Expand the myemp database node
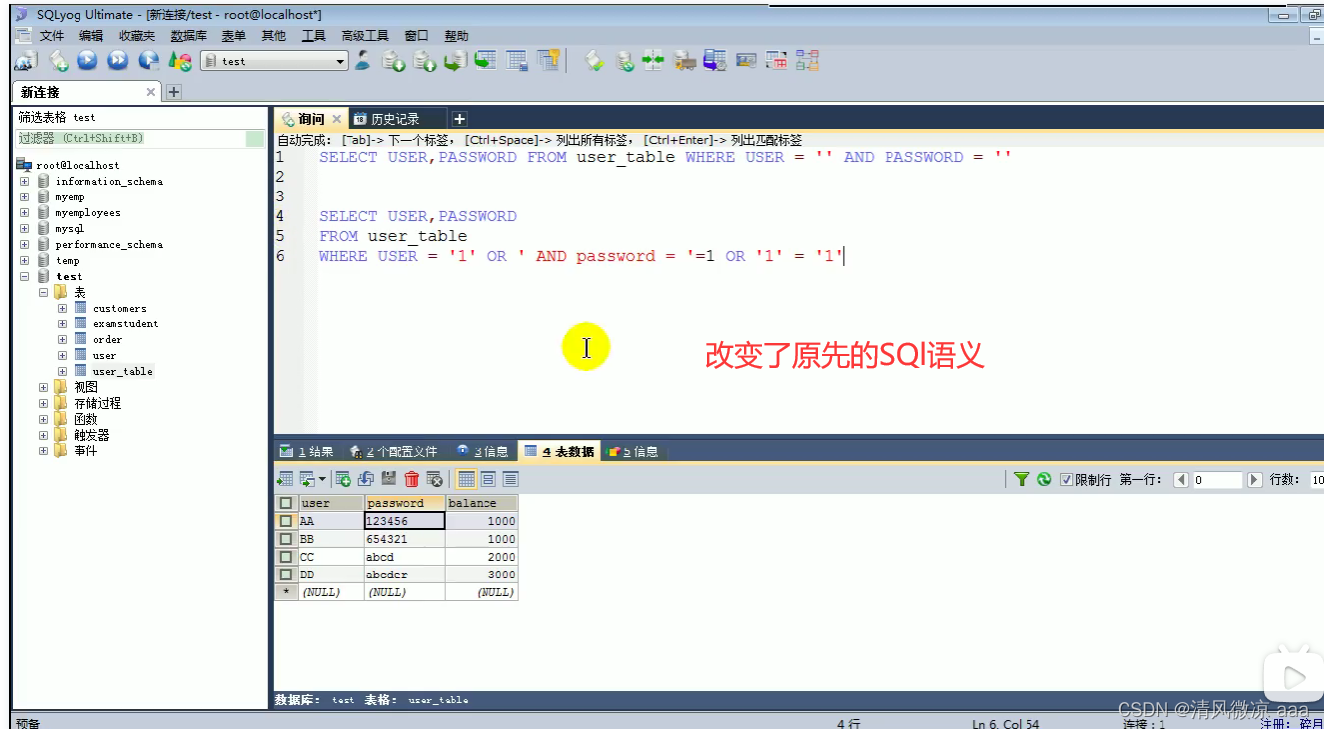This screenshot has height=729, width=1324. tap(24, 197)
